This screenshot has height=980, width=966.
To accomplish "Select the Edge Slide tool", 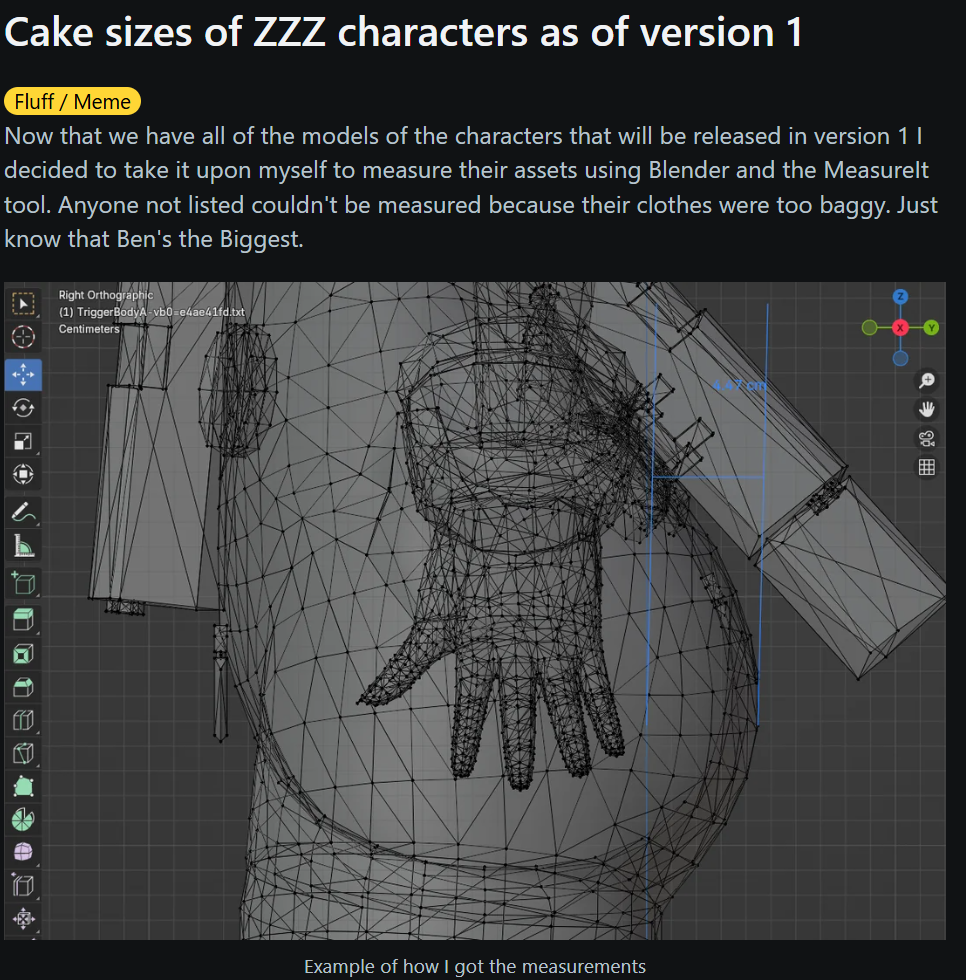I will coord(23,886).
